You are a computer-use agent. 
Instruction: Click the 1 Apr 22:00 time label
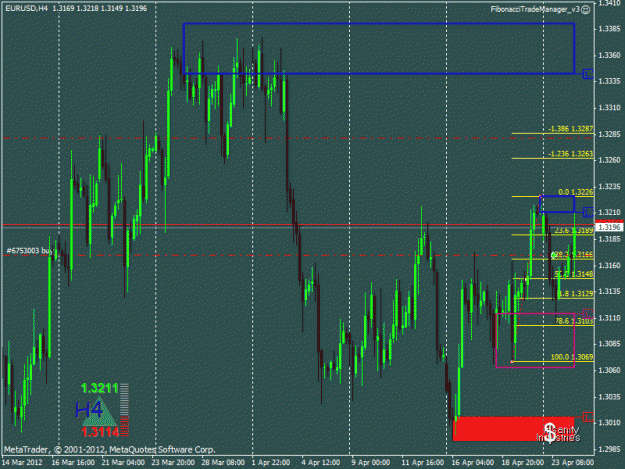point(271,462)
